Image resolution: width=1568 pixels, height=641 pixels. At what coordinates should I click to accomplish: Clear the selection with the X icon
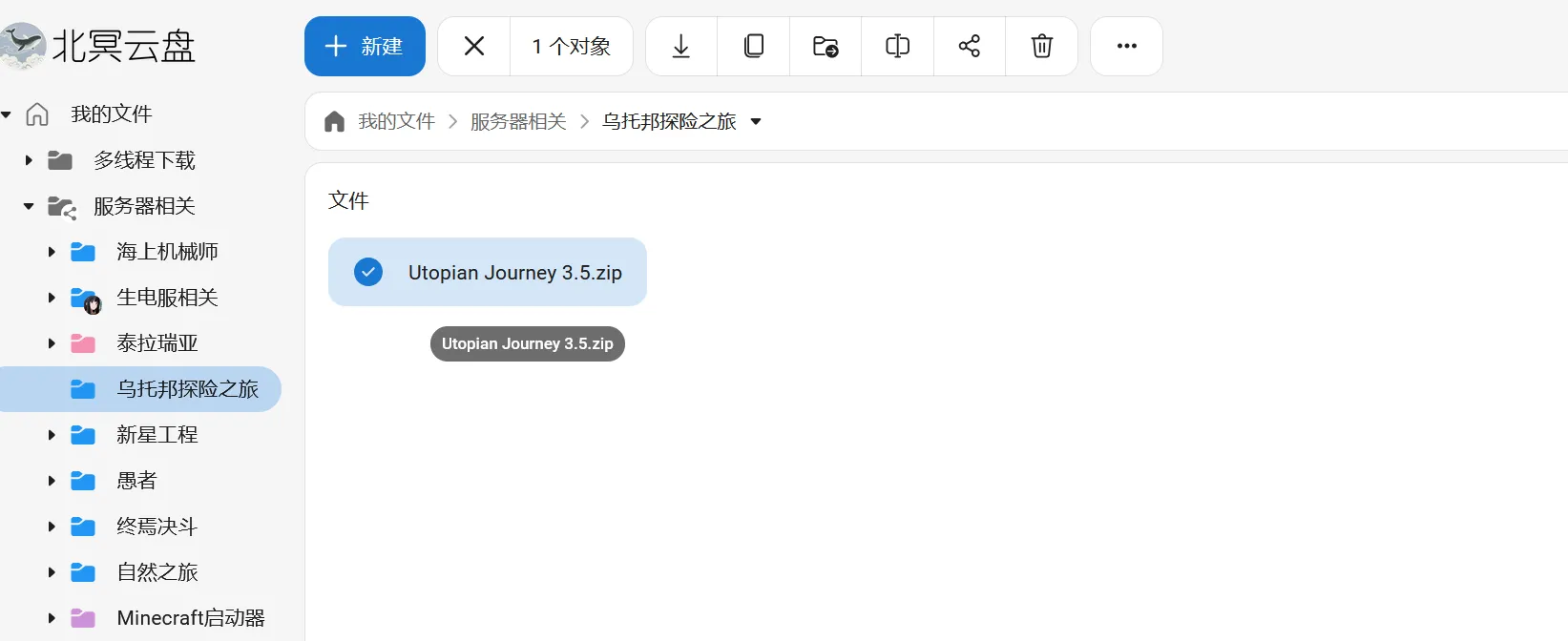coord(474,46)
